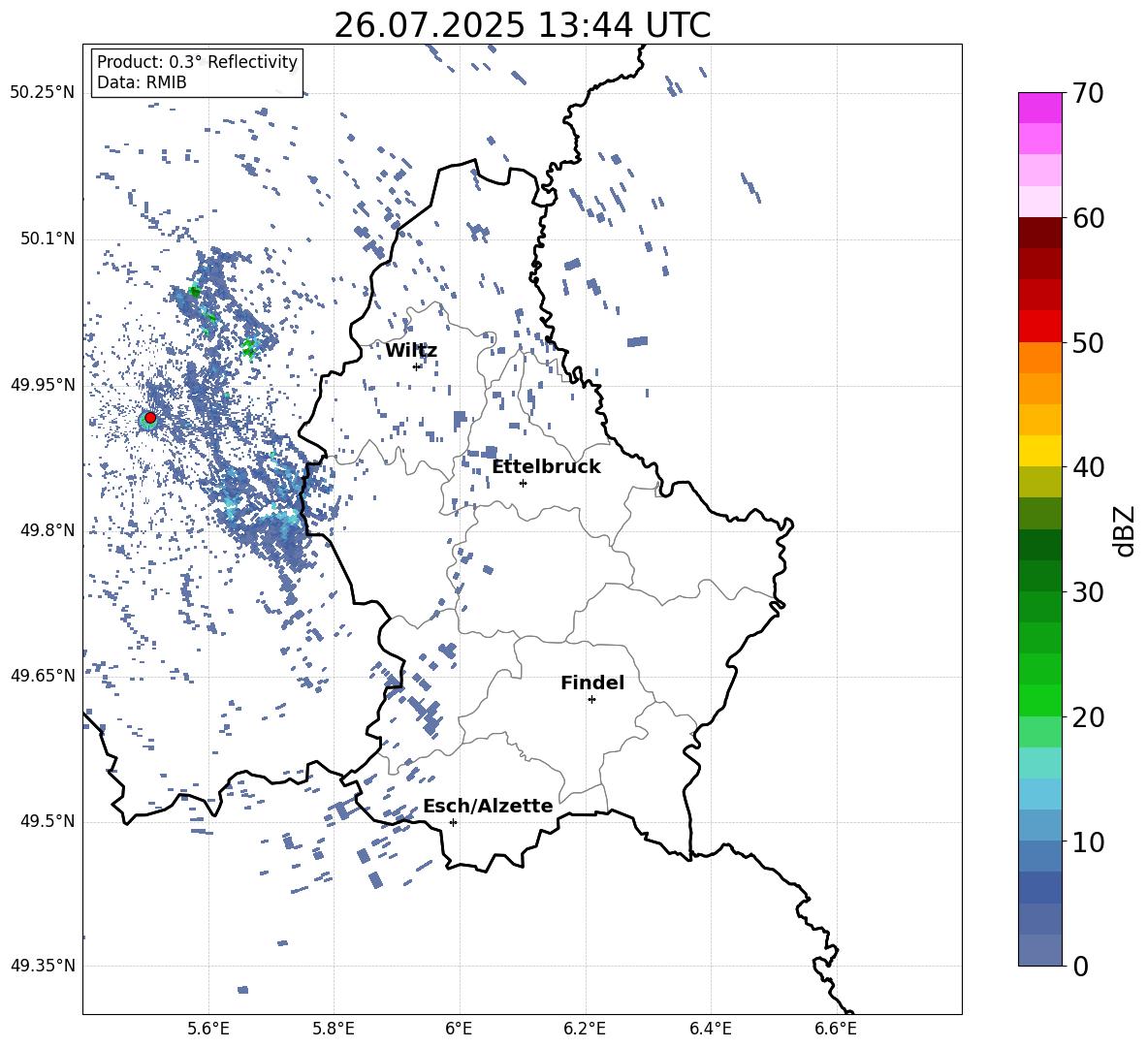
Task: Click the 6.6°E longitude label
Action: [836, 1030]
